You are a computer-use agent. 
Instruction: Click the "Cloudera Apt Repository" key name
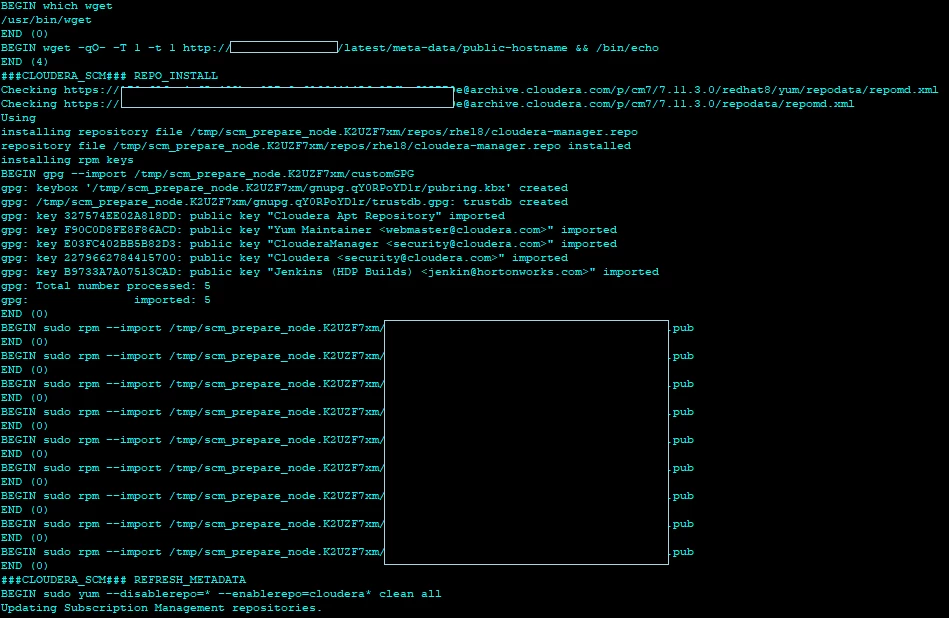355,216
